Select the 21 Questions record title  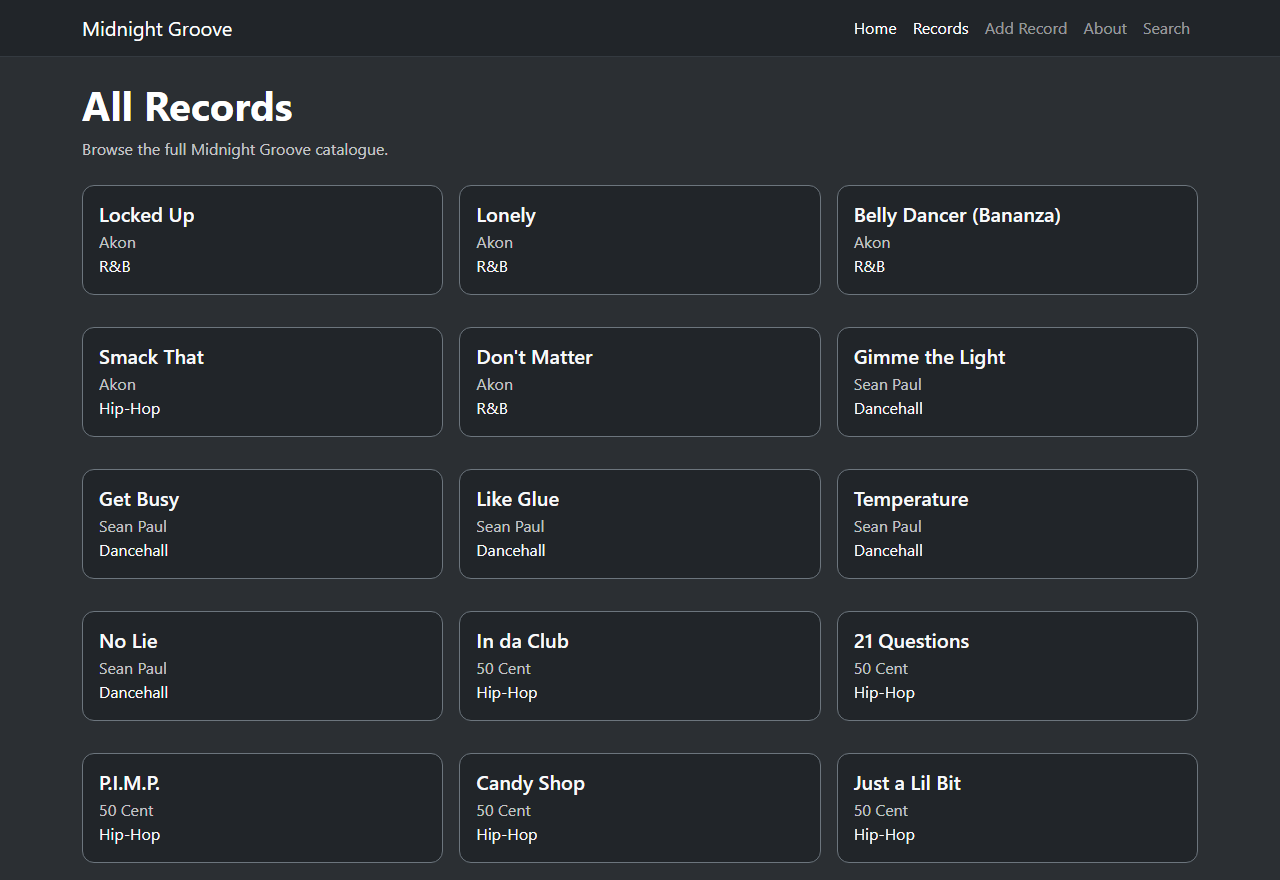[x=911, y=641]
